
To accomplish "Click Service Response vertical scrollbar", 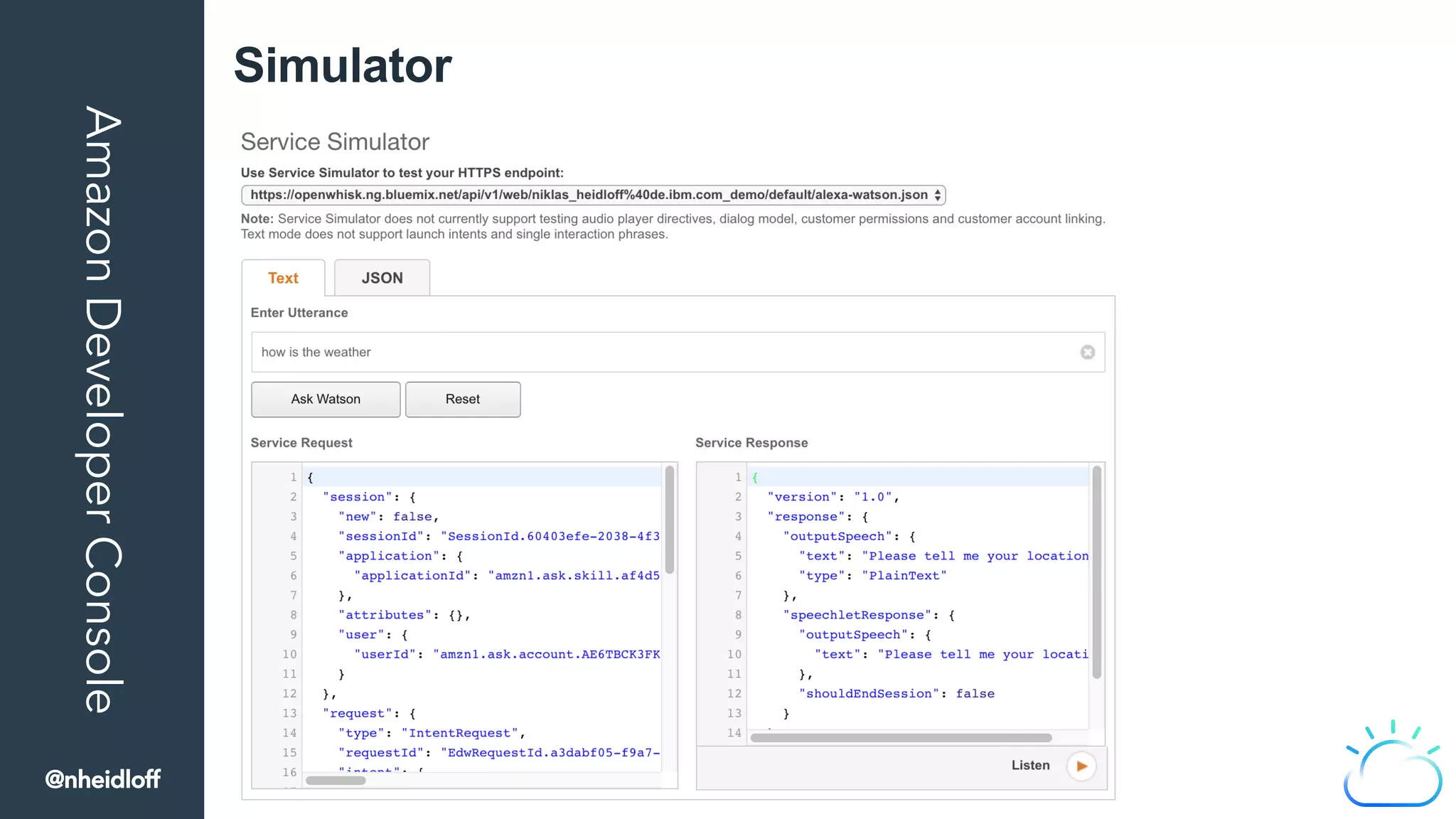I will pos(1096,572).
